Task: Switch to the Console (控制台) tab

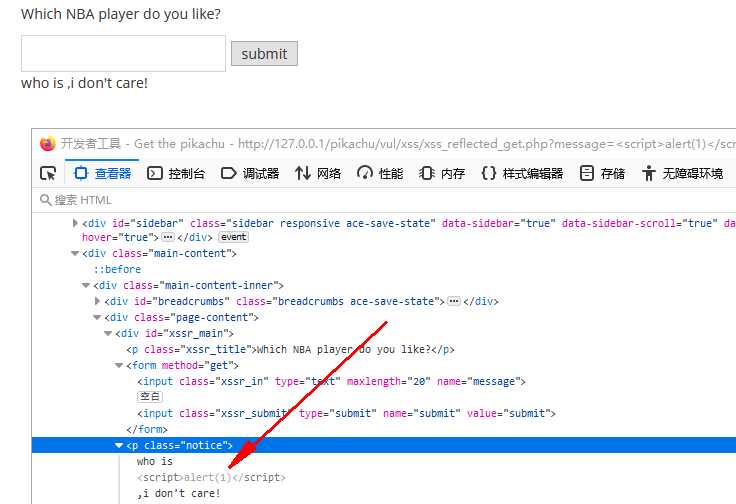Action: (x=176, y=174)
